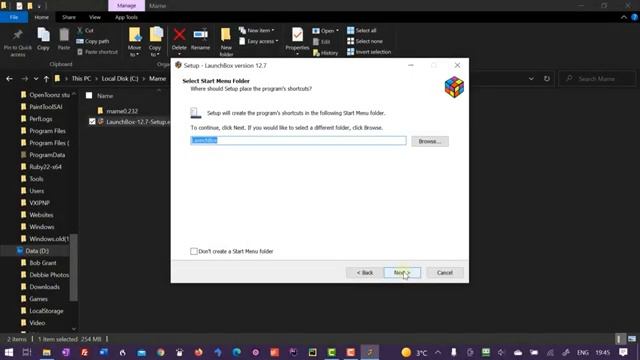Open the Explorer help icon
The image size is (640, 360).
point(634,17)
